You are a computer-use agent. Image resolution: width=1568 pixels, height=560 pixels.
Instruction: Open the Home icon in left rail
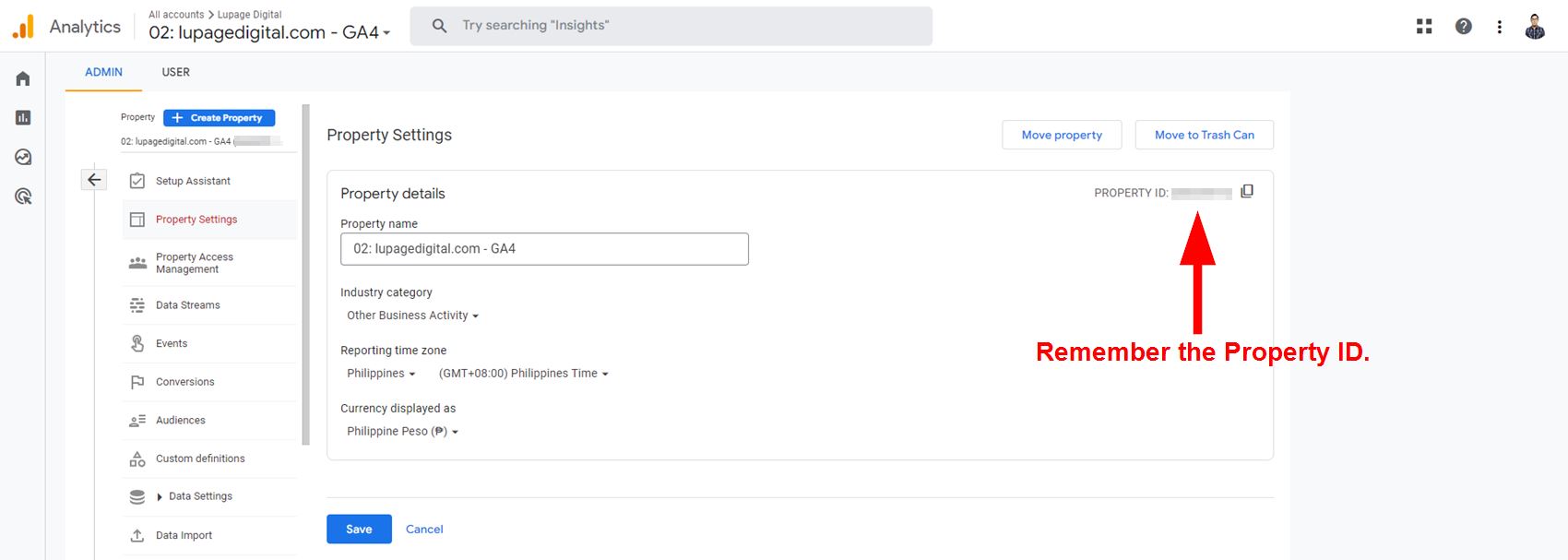[23, 78]
